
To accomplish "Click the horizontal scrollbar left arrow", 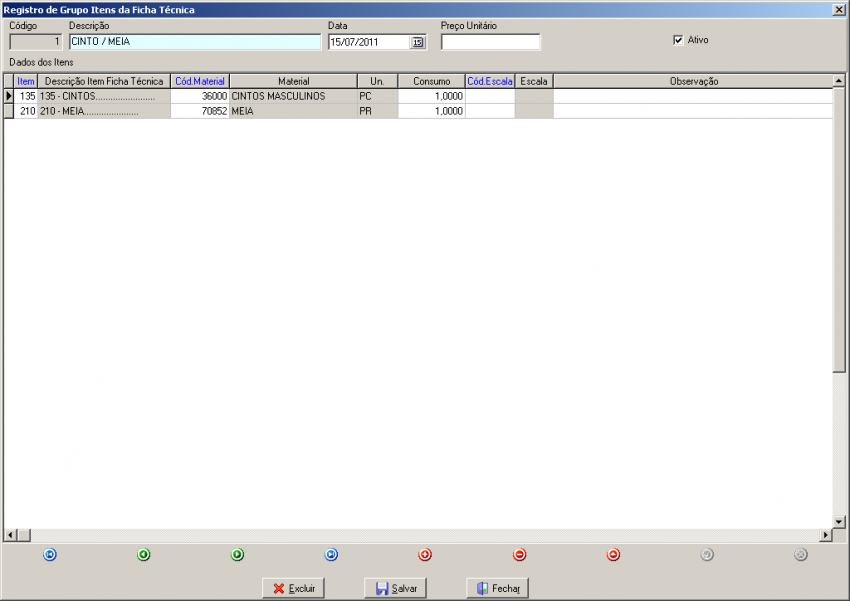I will tap(10, 535).
